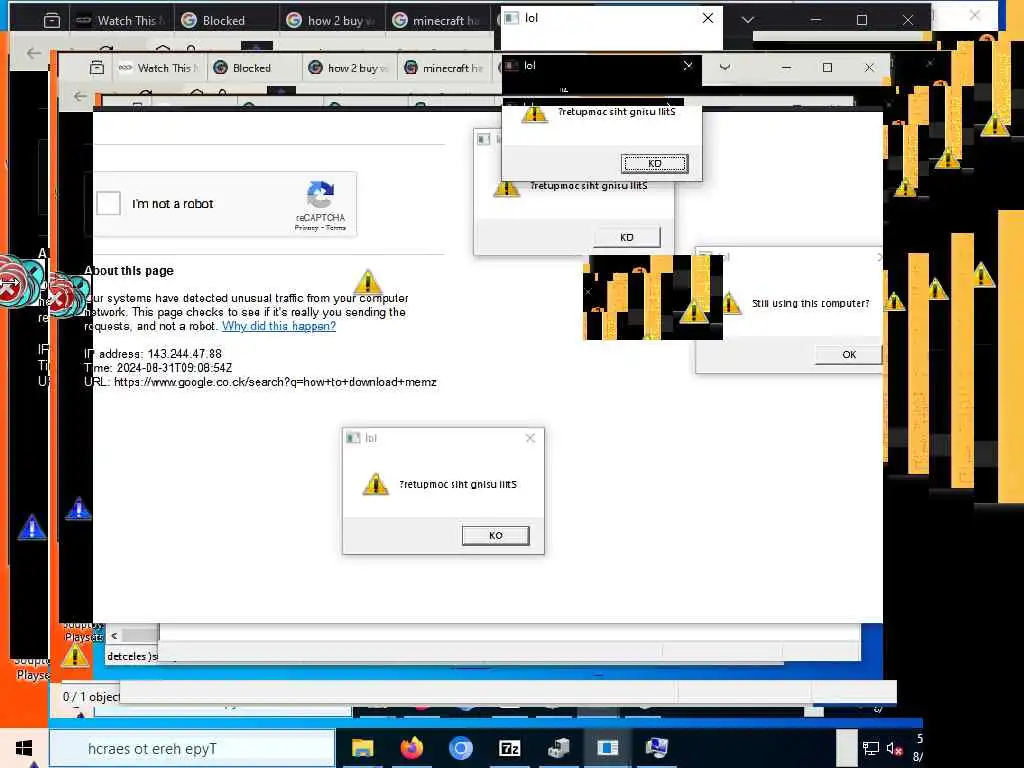Close the black-titled lol window
This screenshot has width=1024, height=768.
tap(688, 65)
